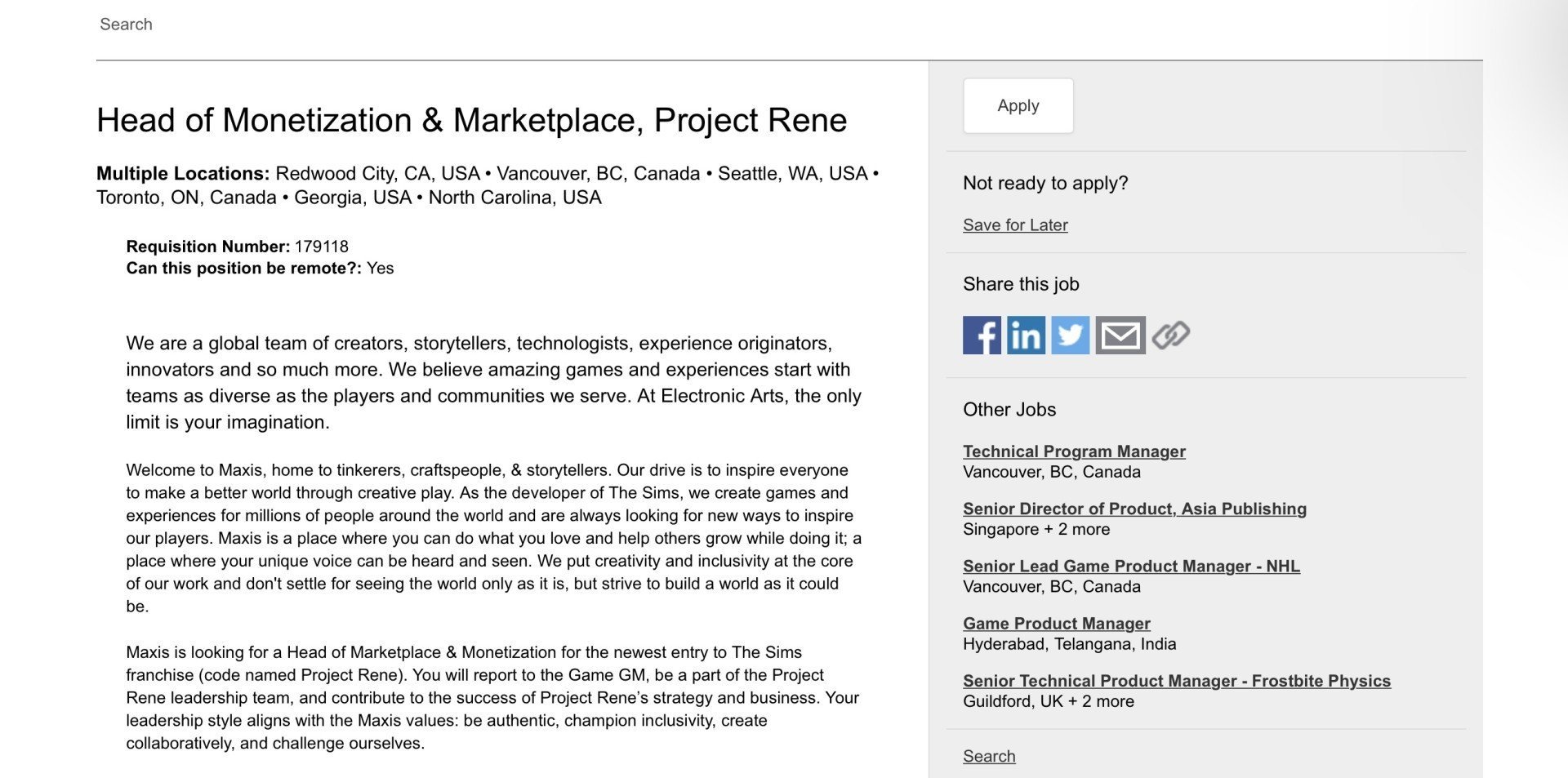Click the 'Maxis is looking for a Head' paragraph
This screenshot has height=778, width=1568.
492,698
